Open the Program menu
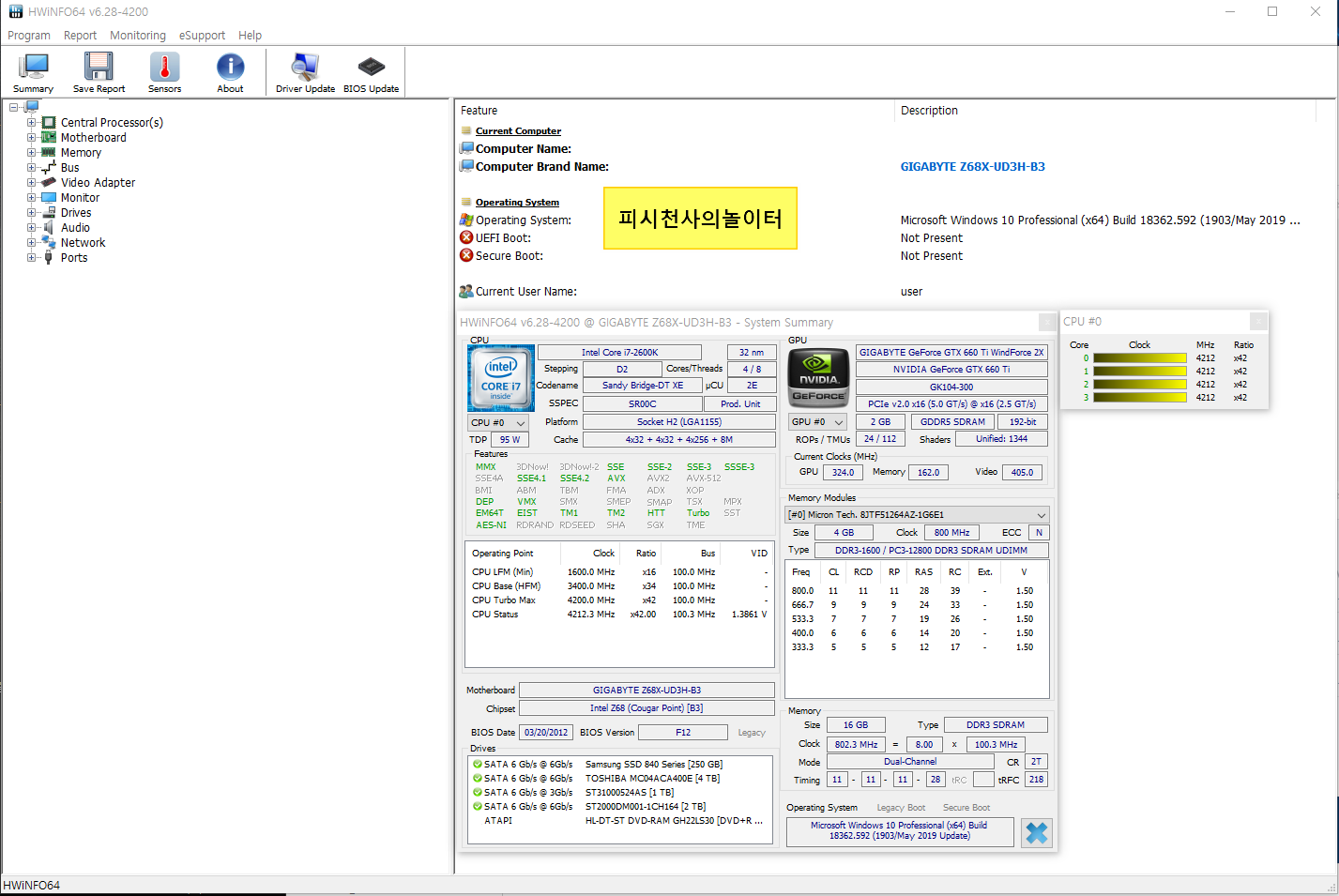1339x896 pixels. pyautogui.click(x=29, y=36)
